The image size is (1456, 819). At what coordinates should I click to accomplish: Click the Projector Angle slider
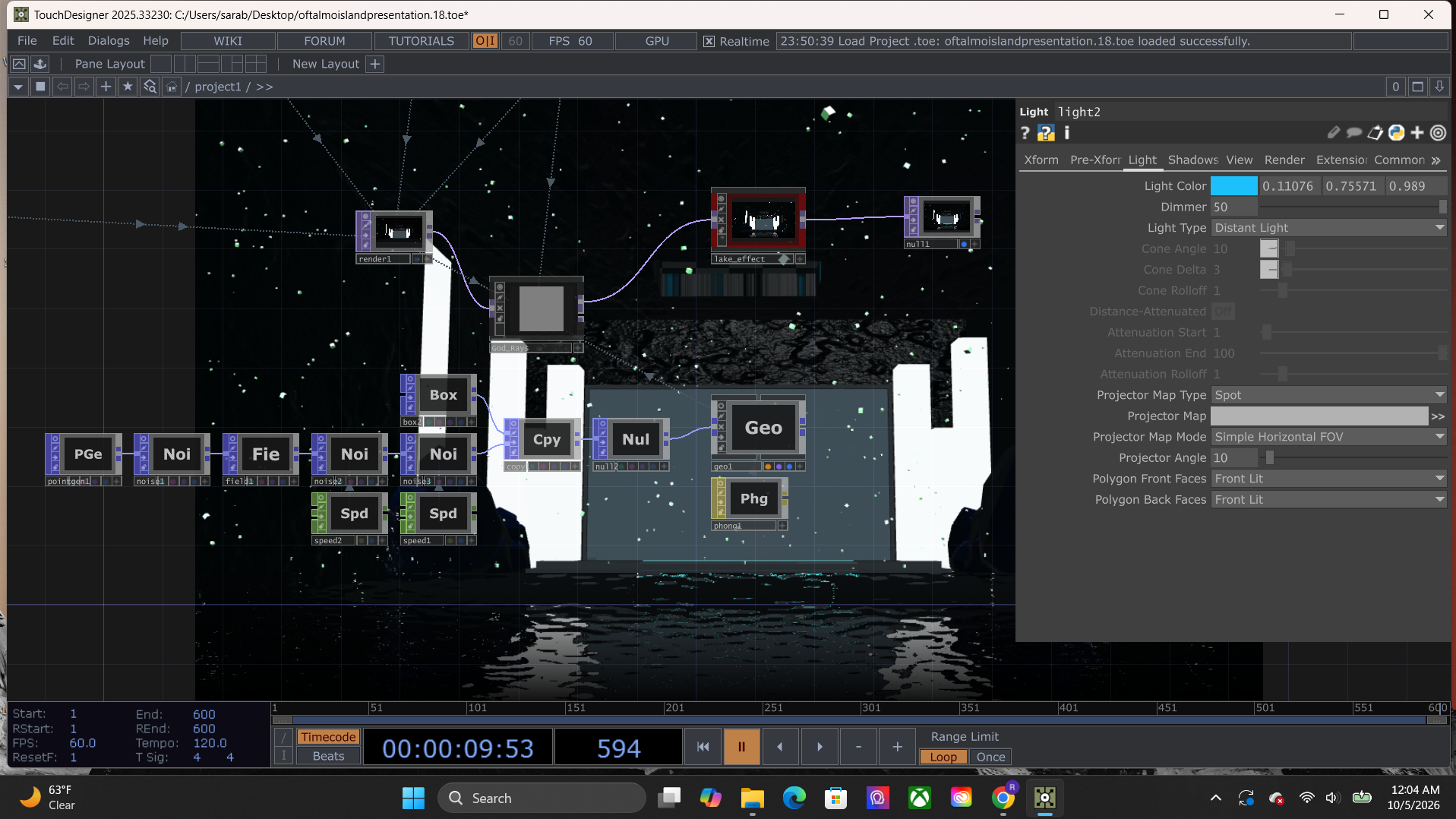pyautogui.click(x=1353, y=458)
